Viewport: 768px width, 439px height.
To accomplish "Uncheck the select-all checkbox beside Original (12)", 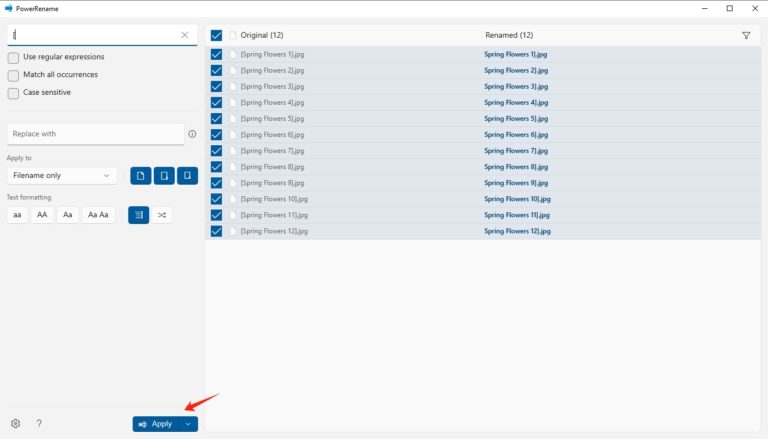I will pos(216,35).
